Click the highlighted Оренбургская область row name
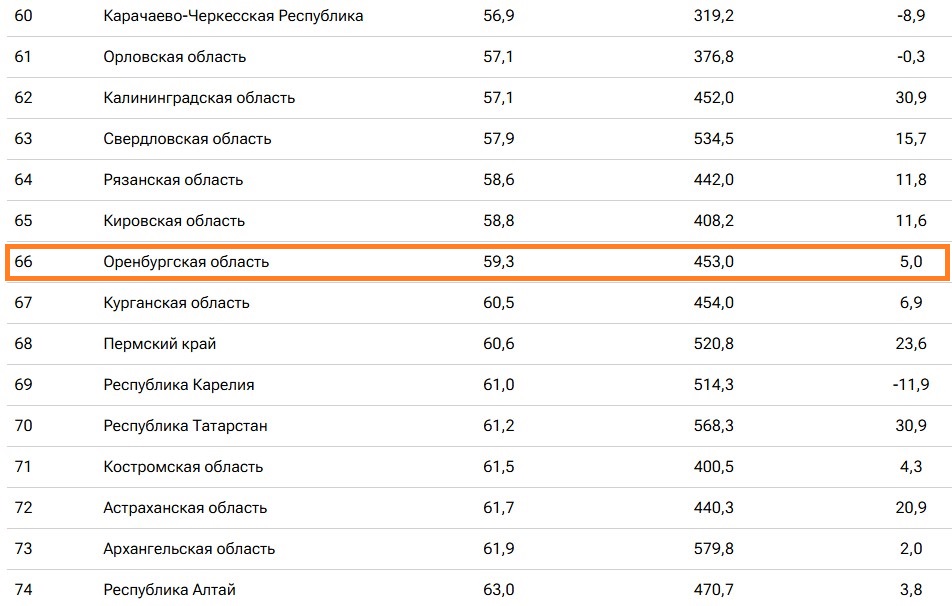This screenshot has width=952, height=606. click(x=186, y=262)
